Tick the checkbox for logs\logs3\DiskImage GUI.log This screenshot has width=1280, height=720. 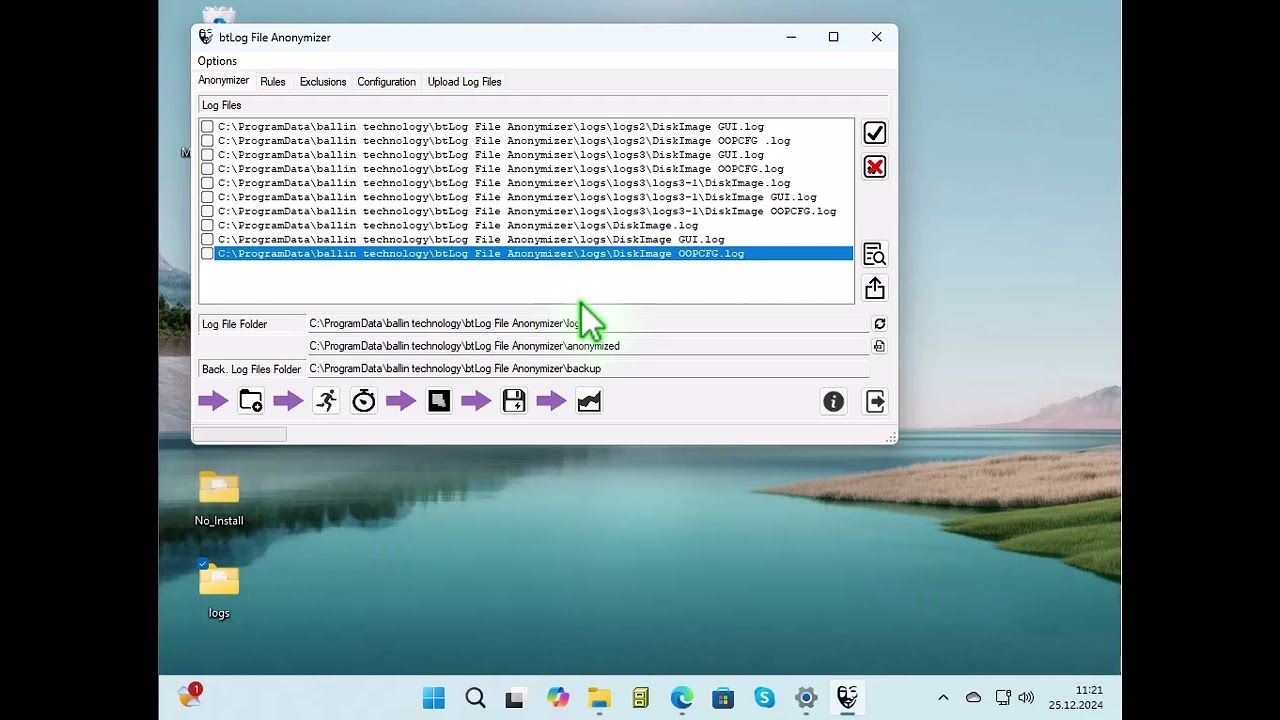point(207,155)
